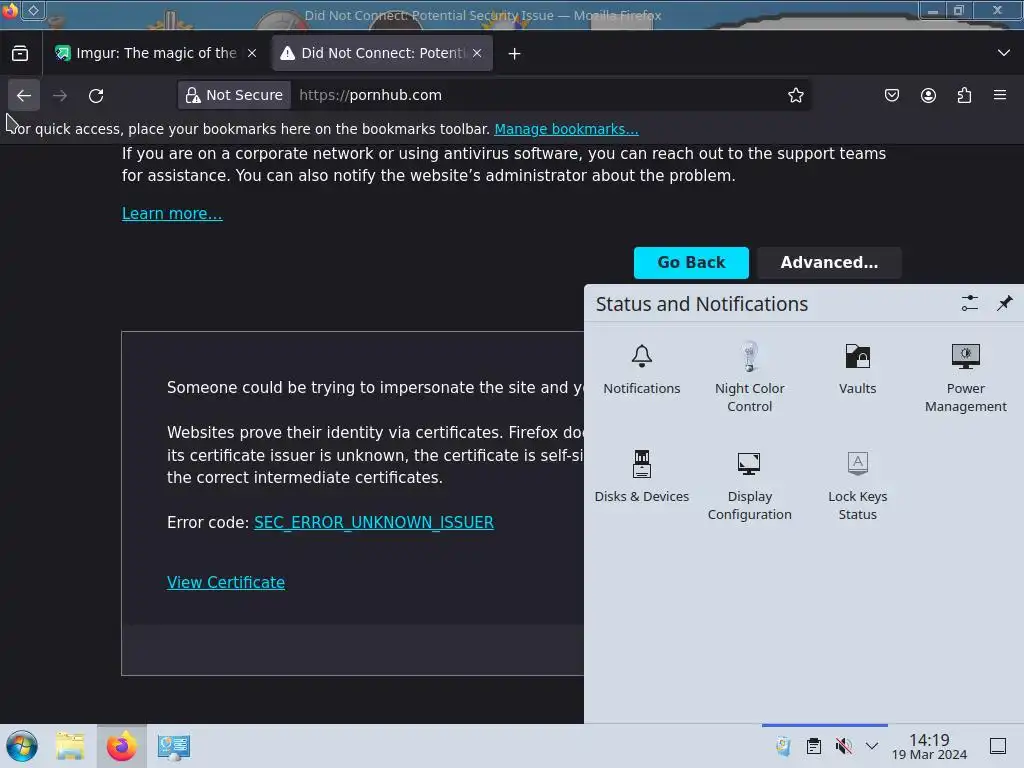Click the forward navigation arrow

pyautogui.click(x=60, y=95)
